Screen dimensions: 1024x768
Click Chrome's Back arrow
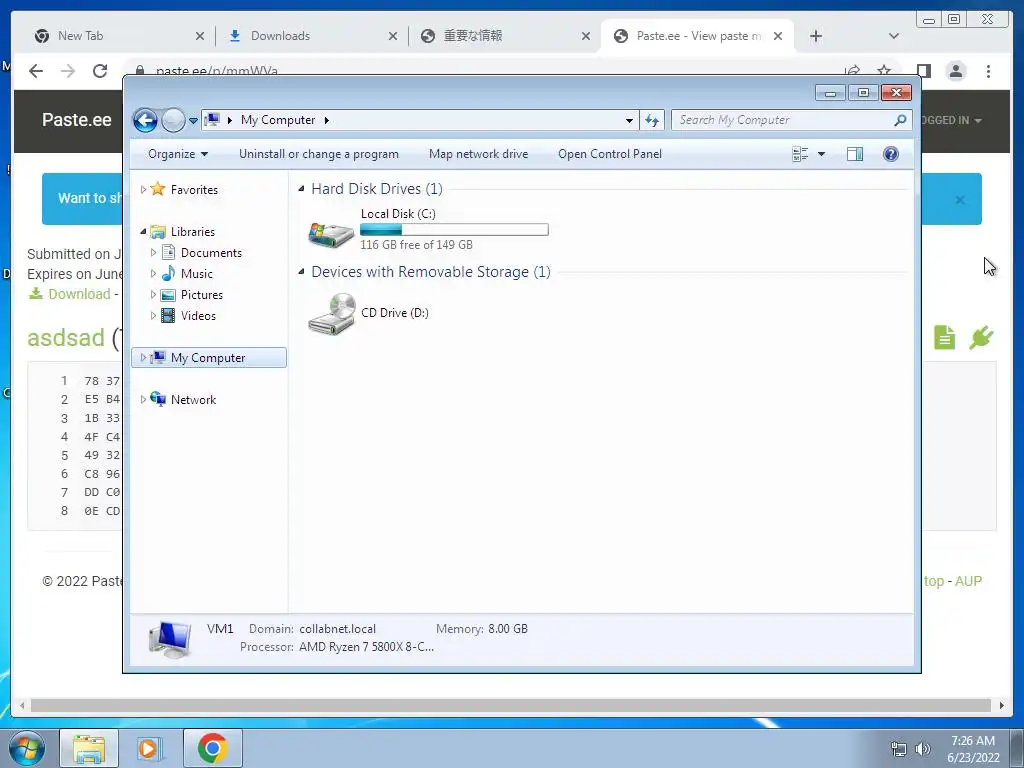(36, 71)
